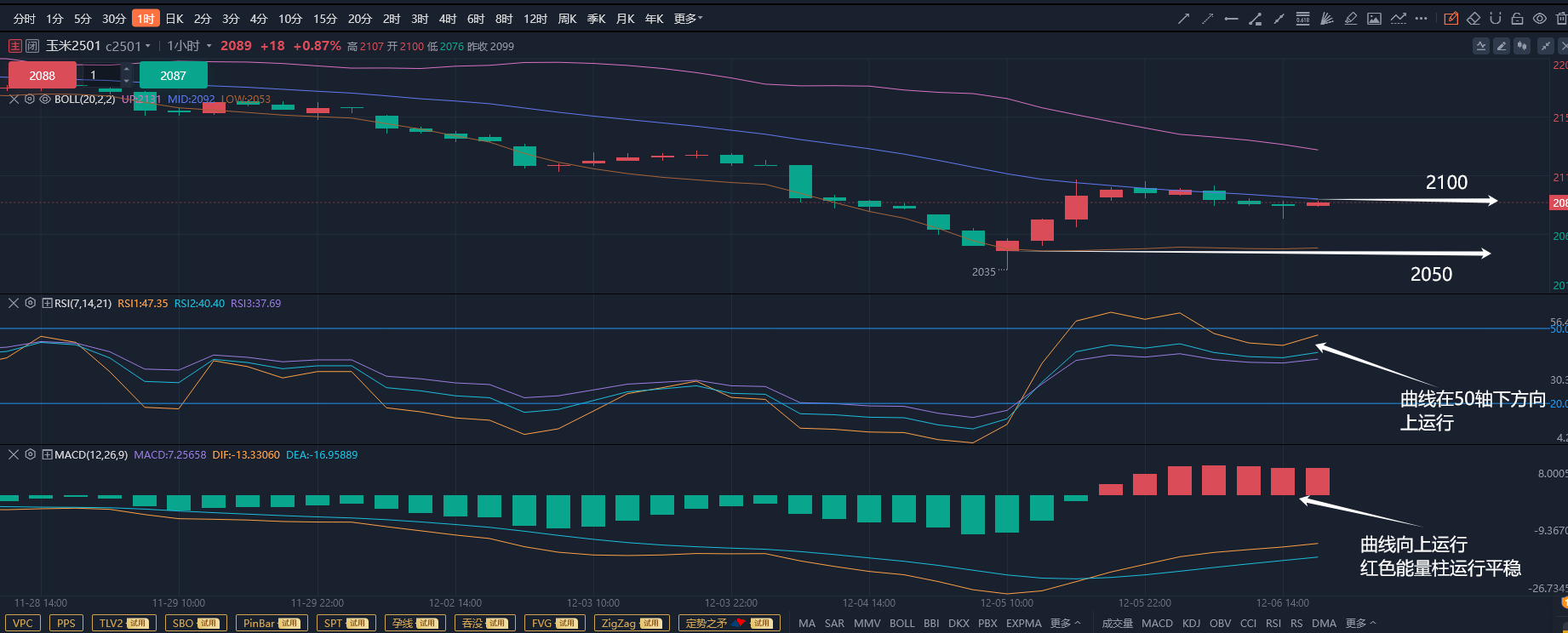This screenshot has width=1568, height=633.
Task: Open the 玉米2501 contract dropdown
Action: coord(148,46)
